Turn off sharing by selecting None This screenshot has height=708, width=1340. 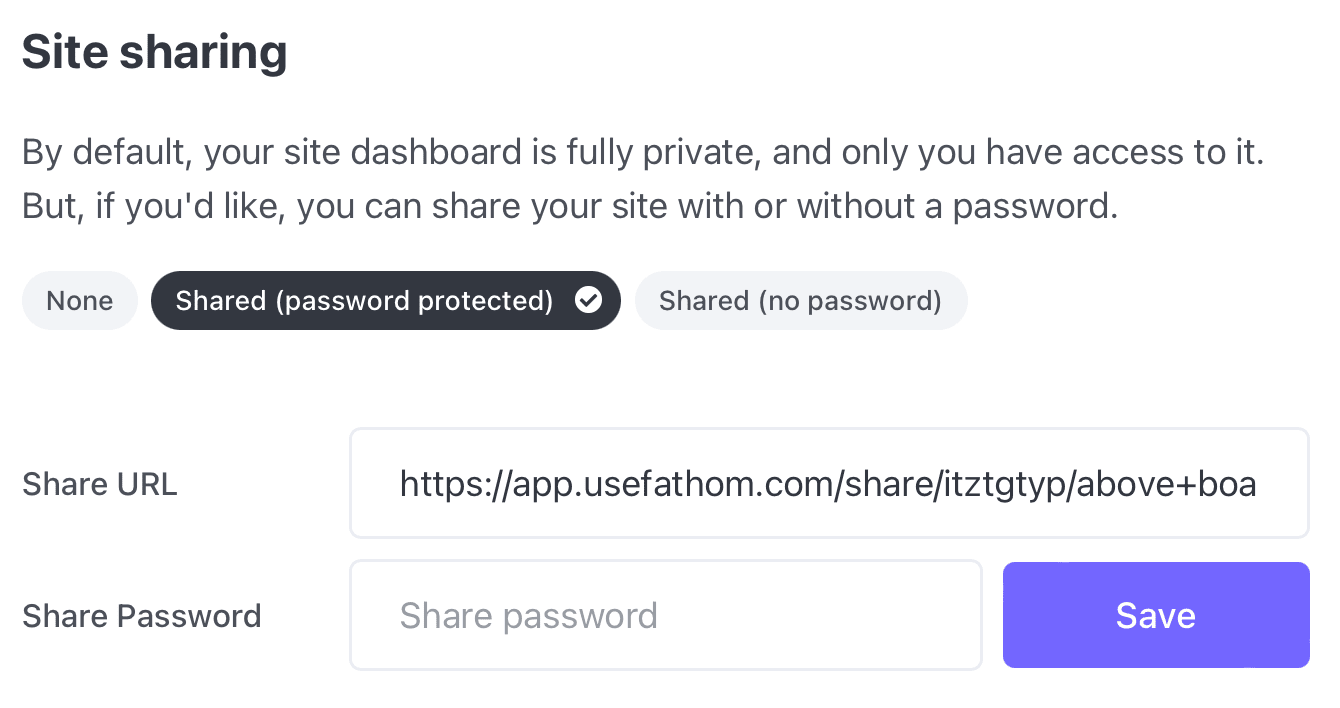pos(79,300)
